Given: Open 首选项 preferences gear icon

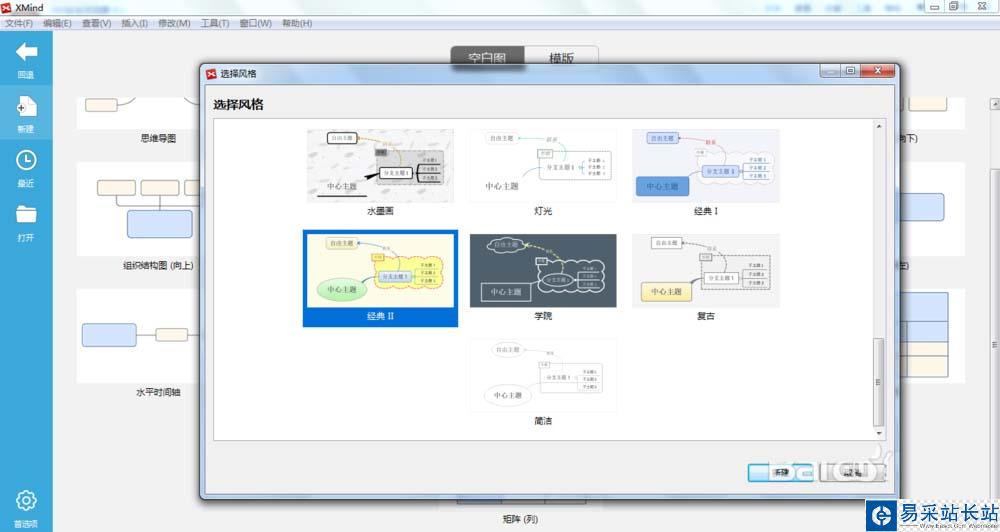Looking at the screenshot, I should (26, 501).
